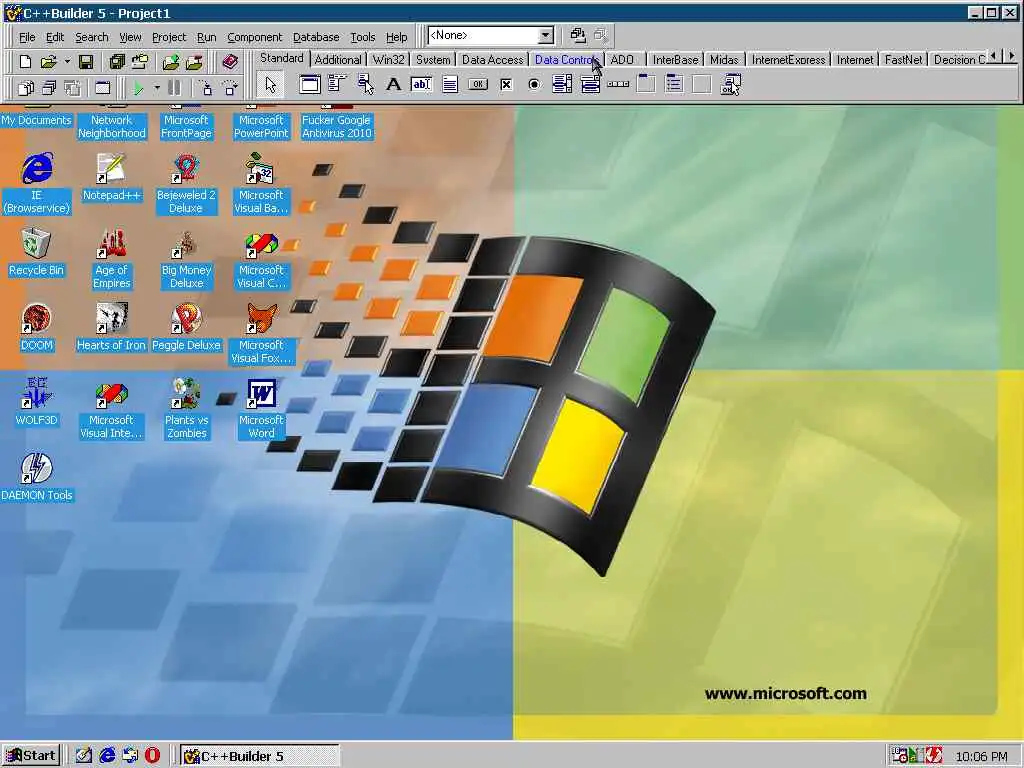Click the Trace Into debugger icon
This screenshot has width=1024, height=768.
(206, 88)
